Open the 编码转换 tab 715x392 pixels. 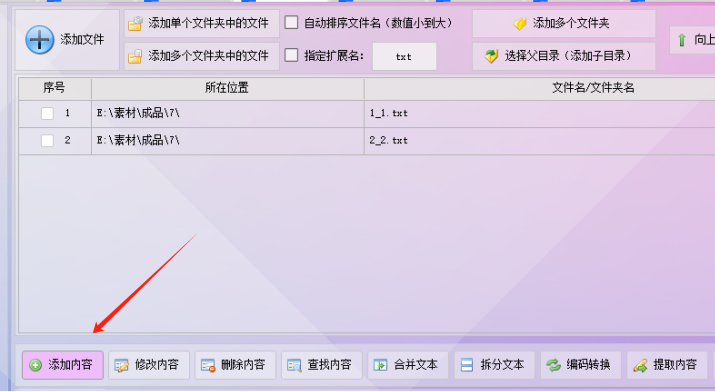pos(581,365)
